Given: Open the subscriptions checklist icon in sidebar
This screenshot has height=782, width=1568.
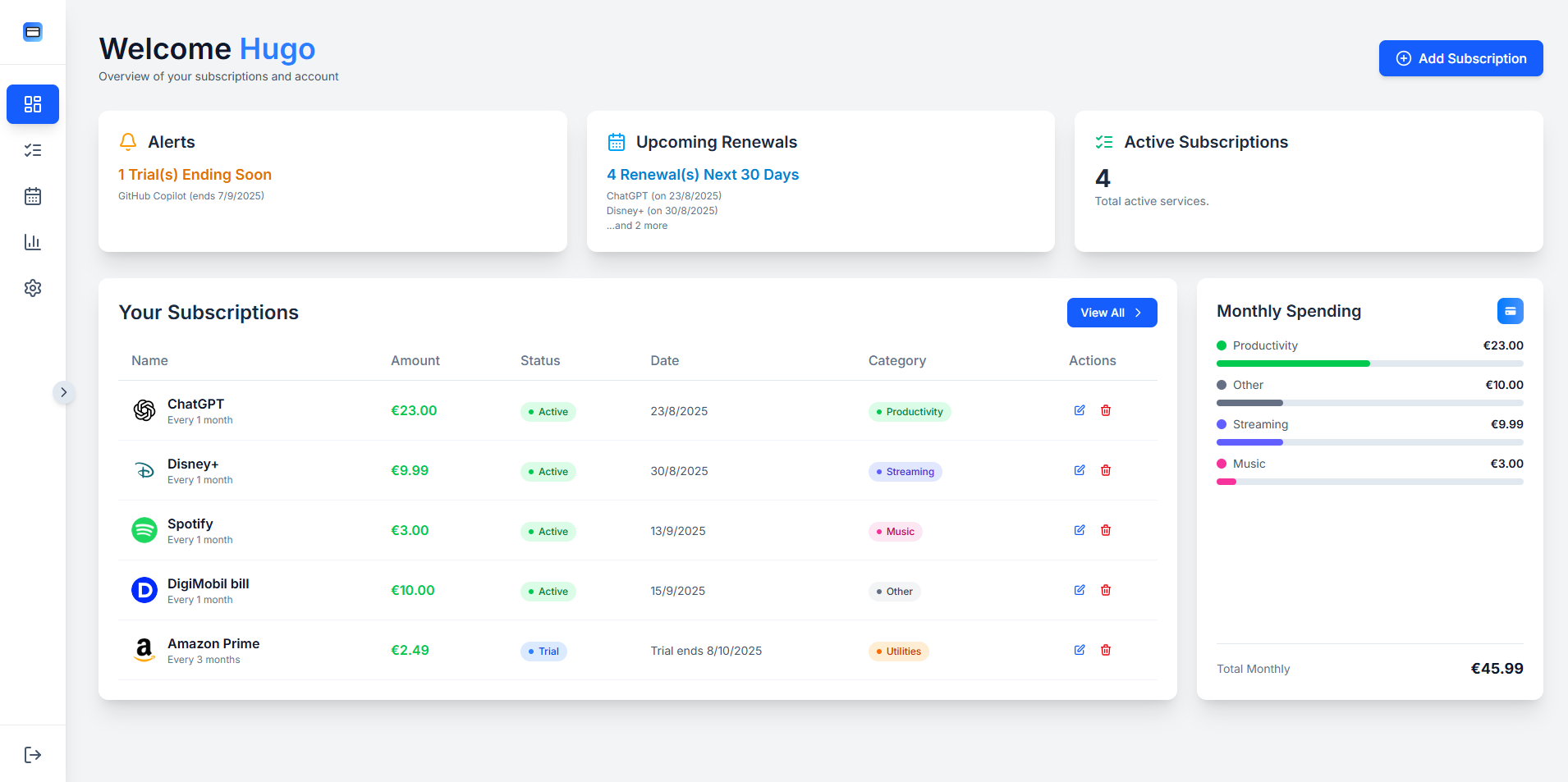Looking at the screenshot, I should [x=33, y=150].
